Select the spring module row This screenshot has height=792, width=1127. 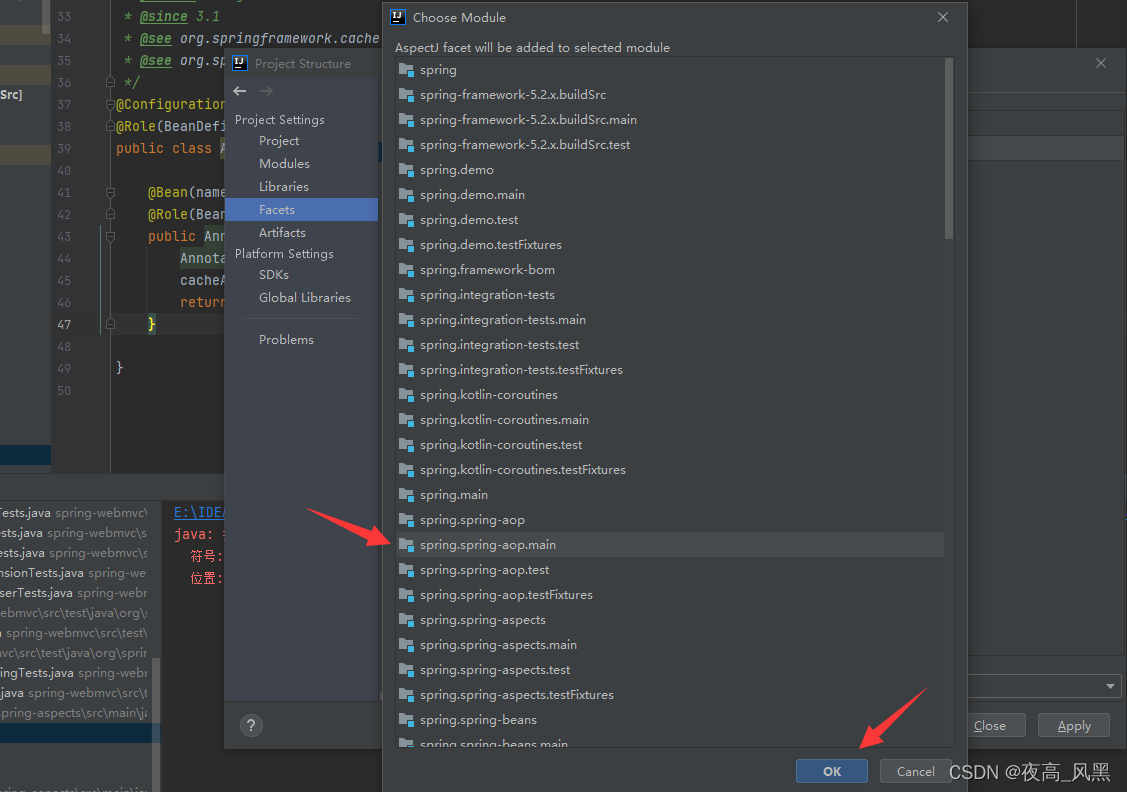(x=669, y=70)
